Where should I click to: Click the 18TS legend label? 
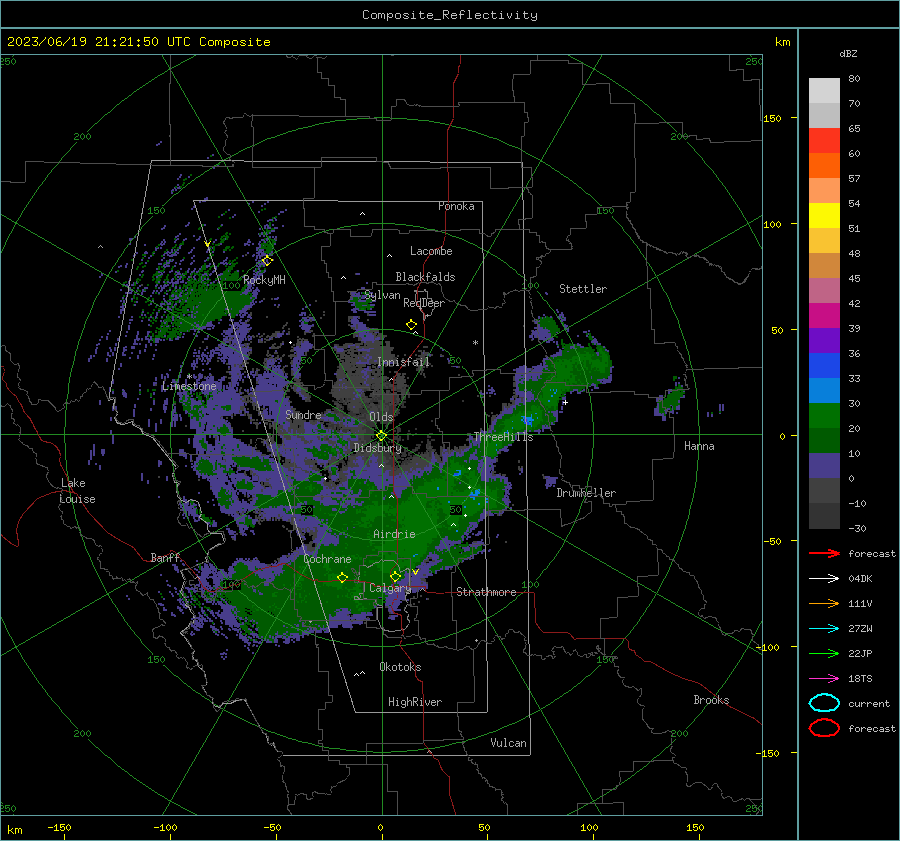tap(860, 679)
